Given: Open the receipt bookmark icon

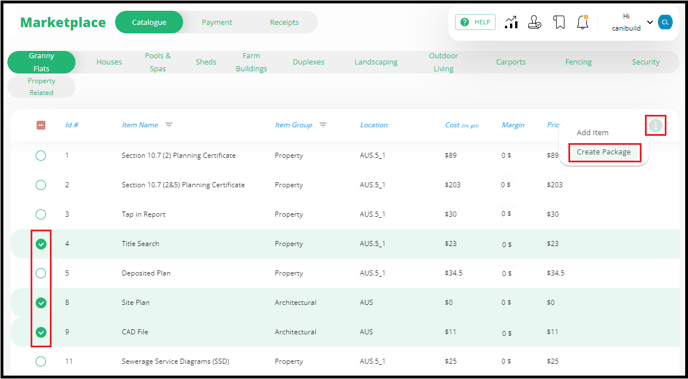Looking at the screenshot, I should (559, 22).
